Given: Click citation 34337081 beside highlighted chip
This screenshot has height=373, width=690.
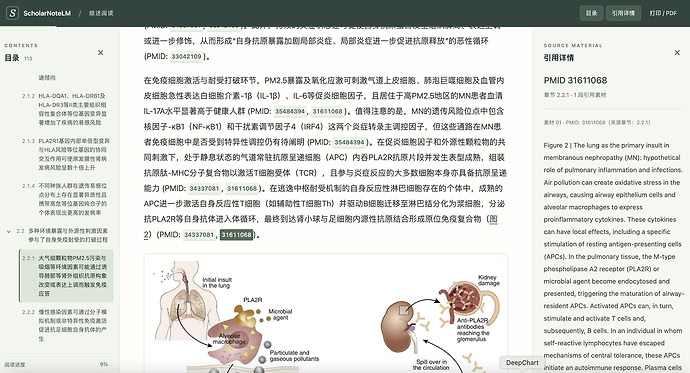Looking at the screenshot, I should tap(198, 234).
